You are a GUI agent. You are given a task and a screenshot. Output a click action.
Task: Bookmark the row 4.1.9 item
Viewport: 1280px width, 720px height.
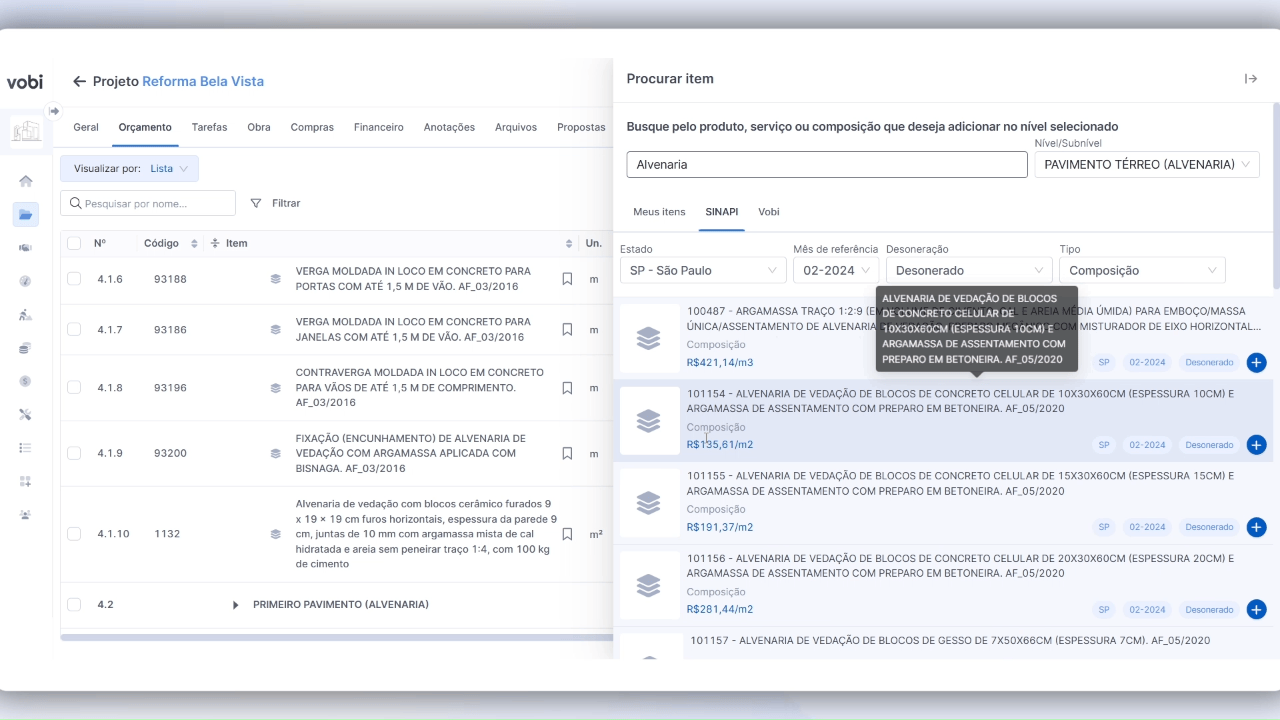tap(567, 453)
